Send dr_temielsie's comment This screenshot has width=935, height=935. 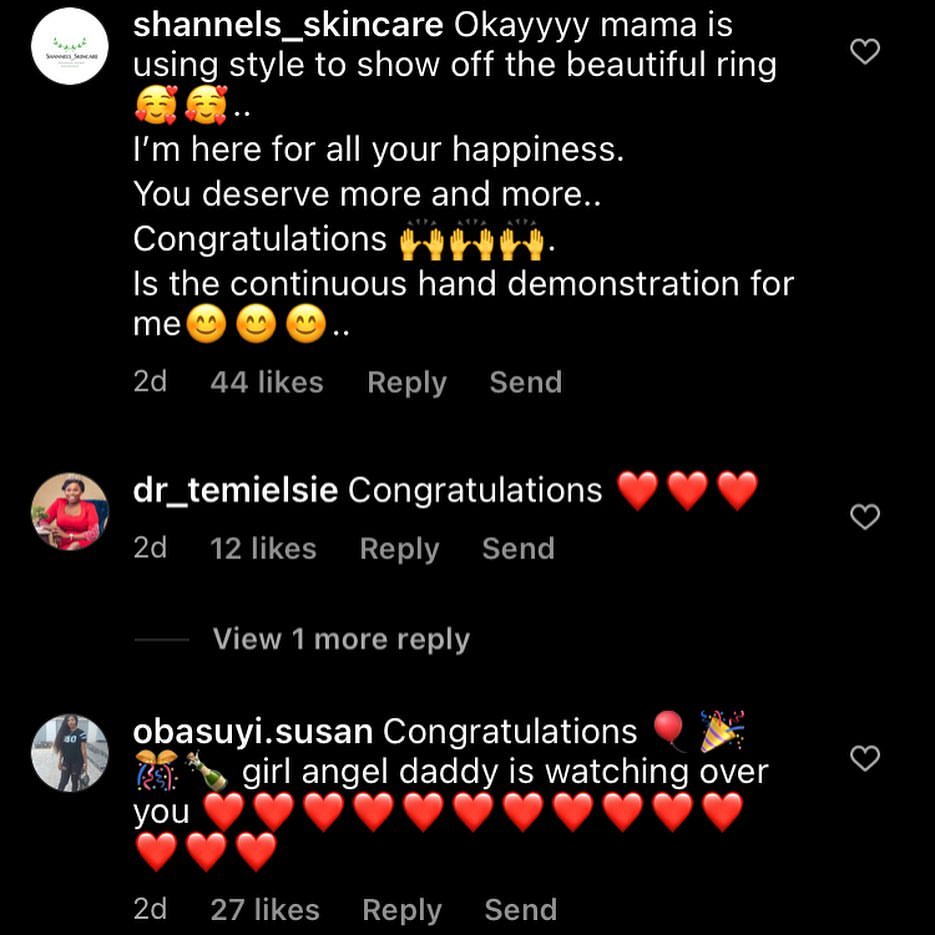518,549
